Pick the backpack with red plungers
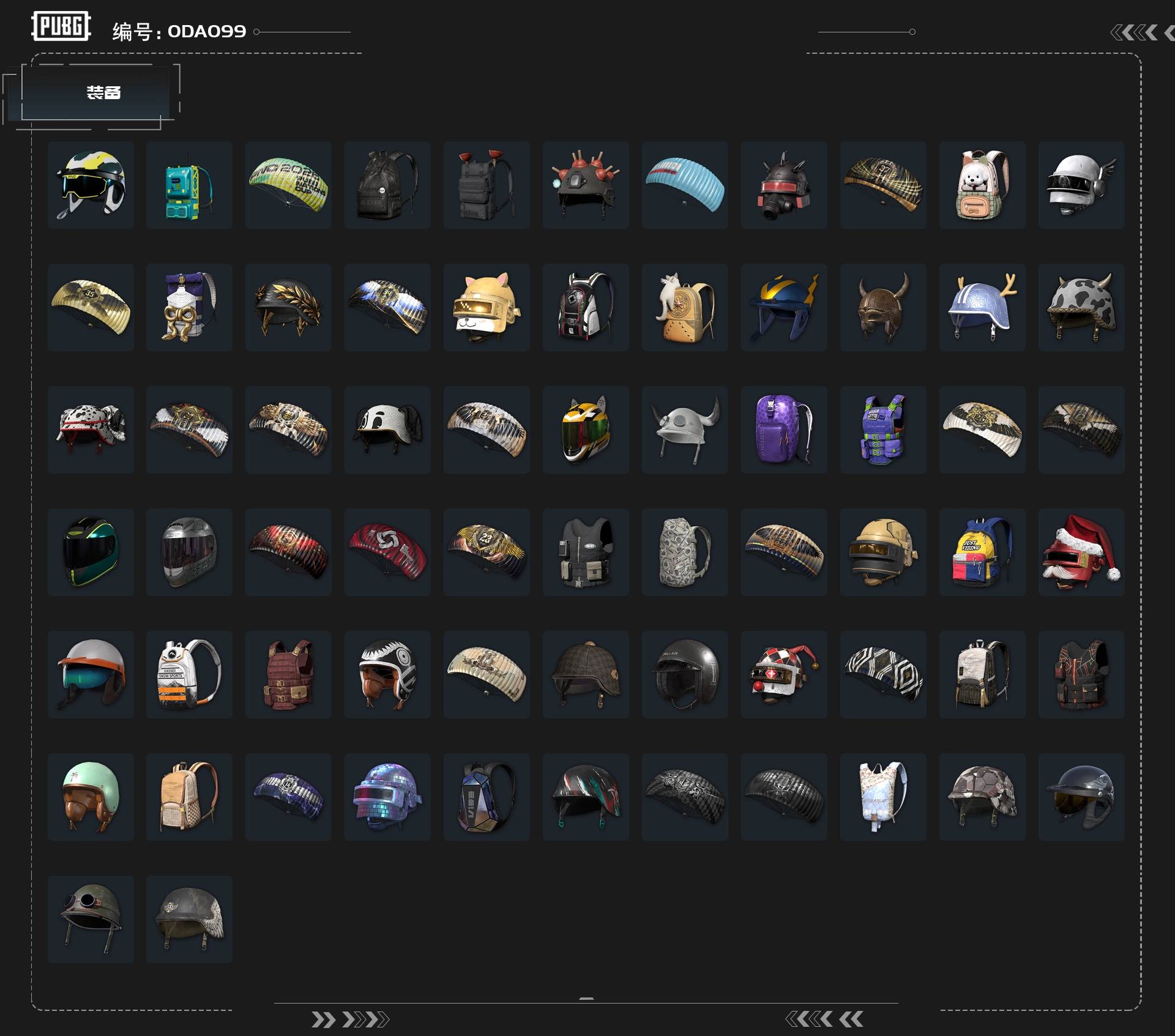Viewport: 1175px width, 1036px height. coord(487,185)
